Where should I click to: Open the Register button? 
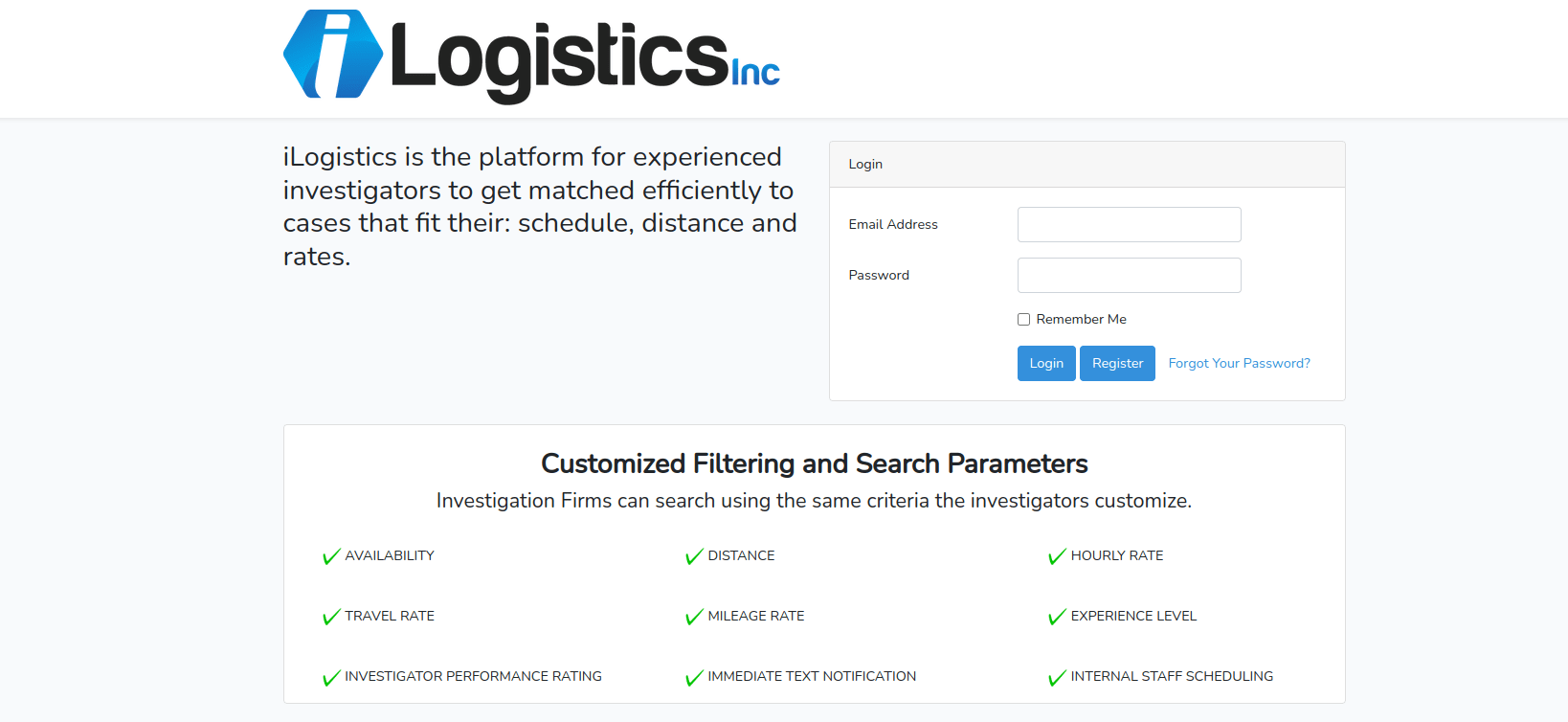coord(1117,363)
